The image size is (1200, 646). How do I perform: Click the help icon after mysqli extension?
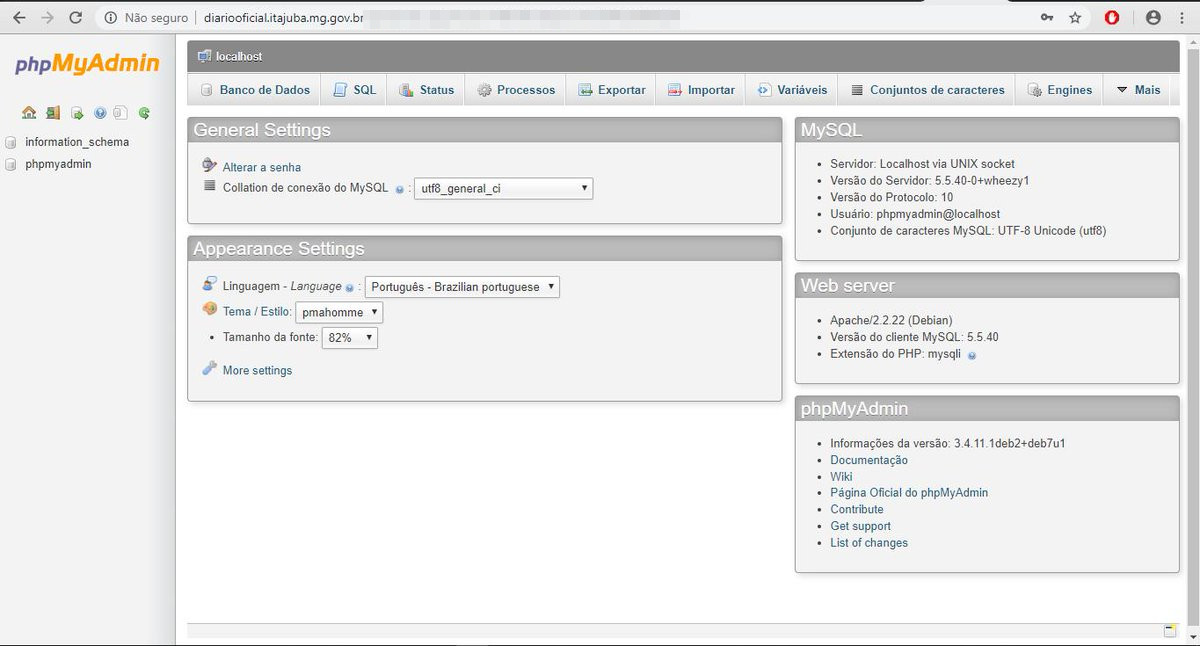tap(972, 355)
